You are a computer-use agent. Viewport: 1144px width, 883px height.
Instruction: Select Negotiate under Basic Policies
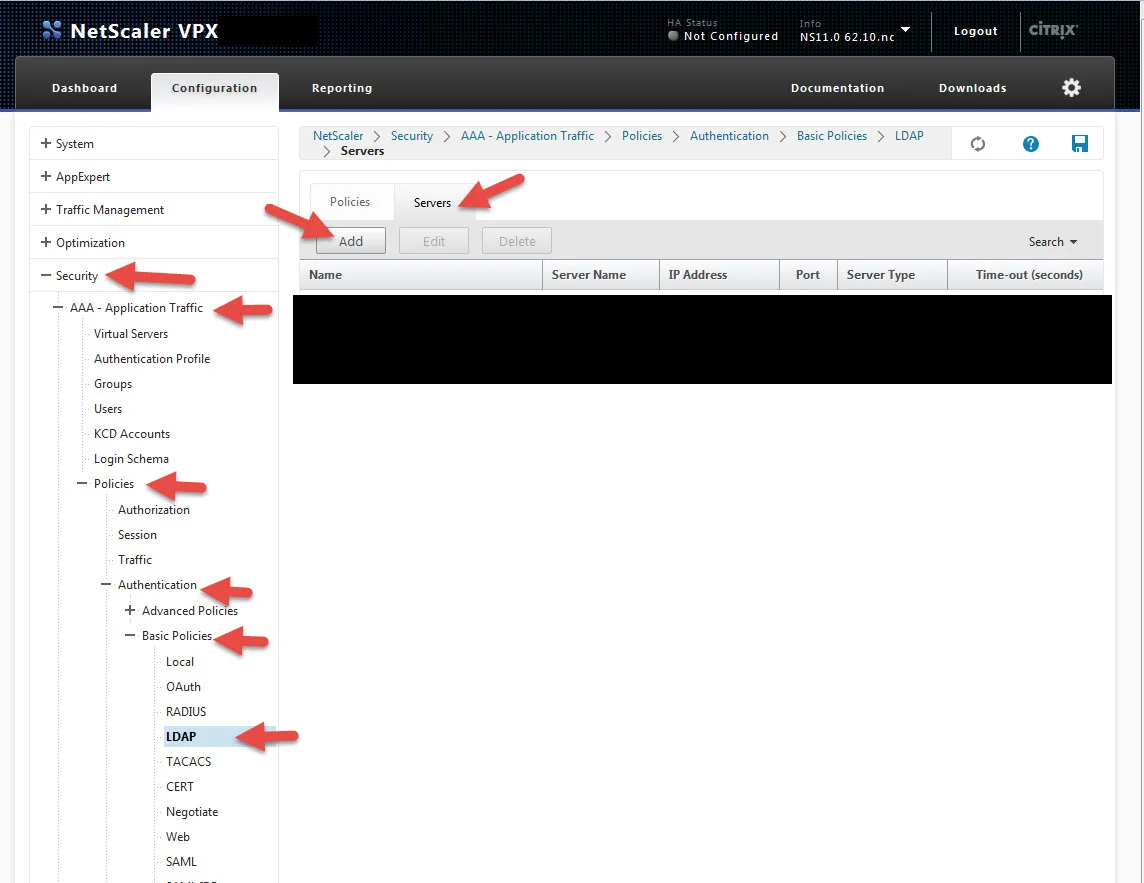click(x=192, y=811)
